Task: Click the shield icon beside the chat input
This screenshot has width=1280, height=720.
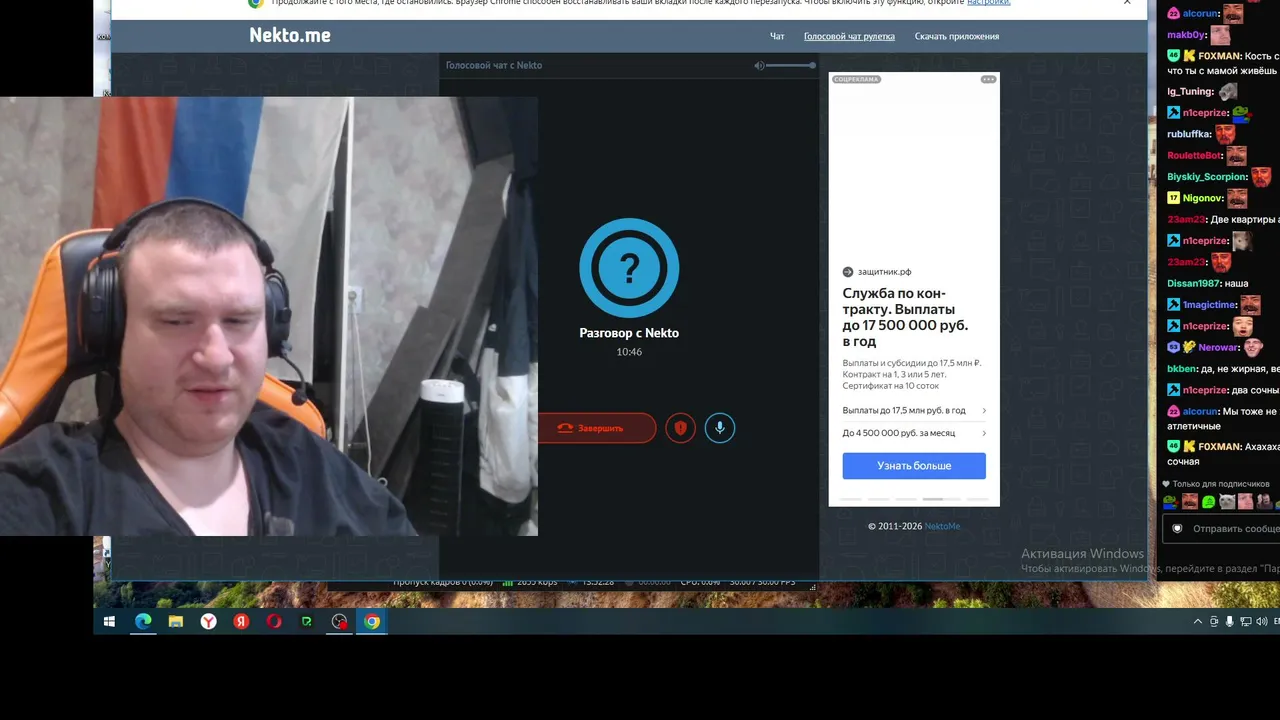Action: point(1177,528)
